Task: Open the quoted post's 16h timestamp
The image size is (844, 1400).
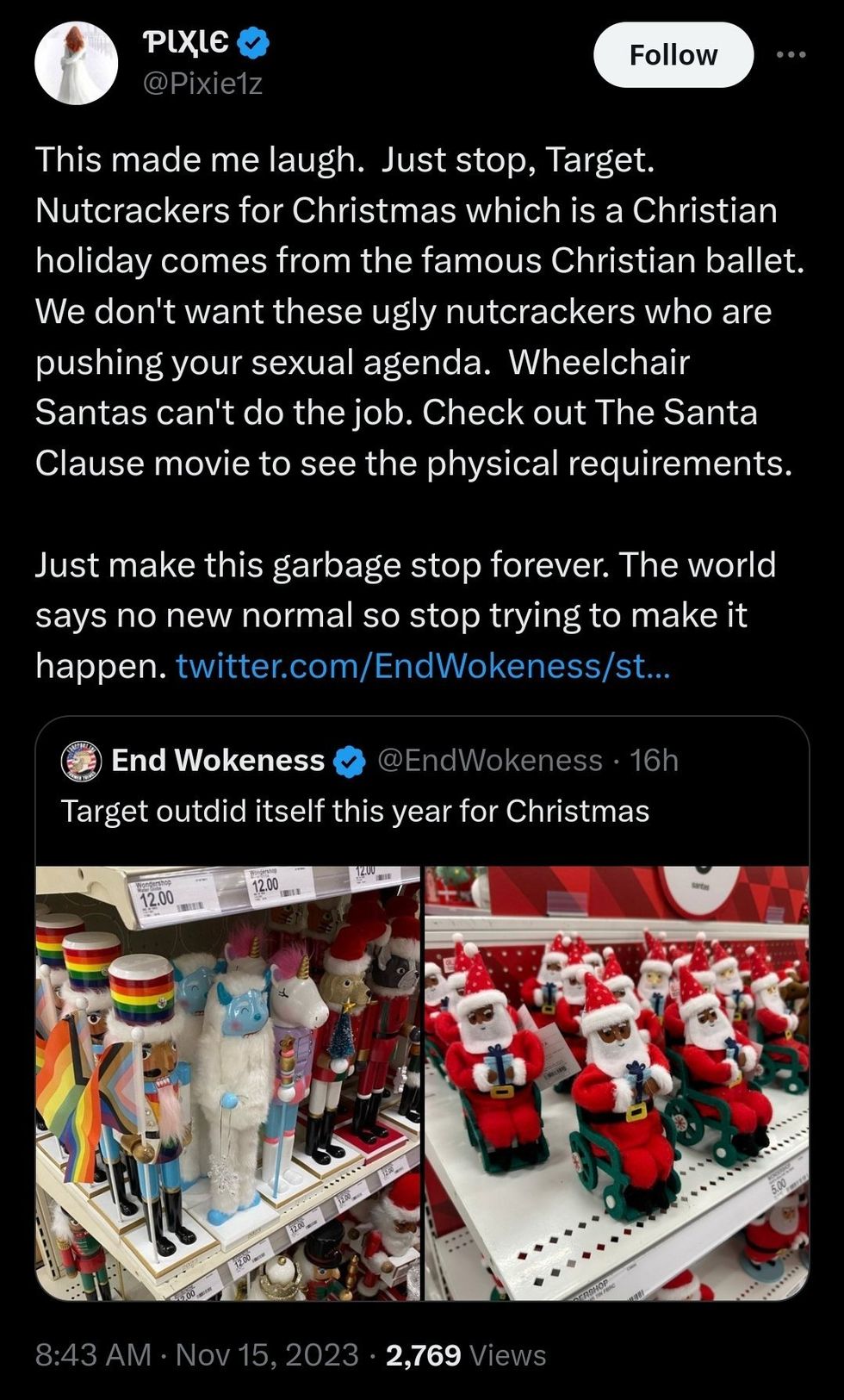Action: [x=654, y=761]
